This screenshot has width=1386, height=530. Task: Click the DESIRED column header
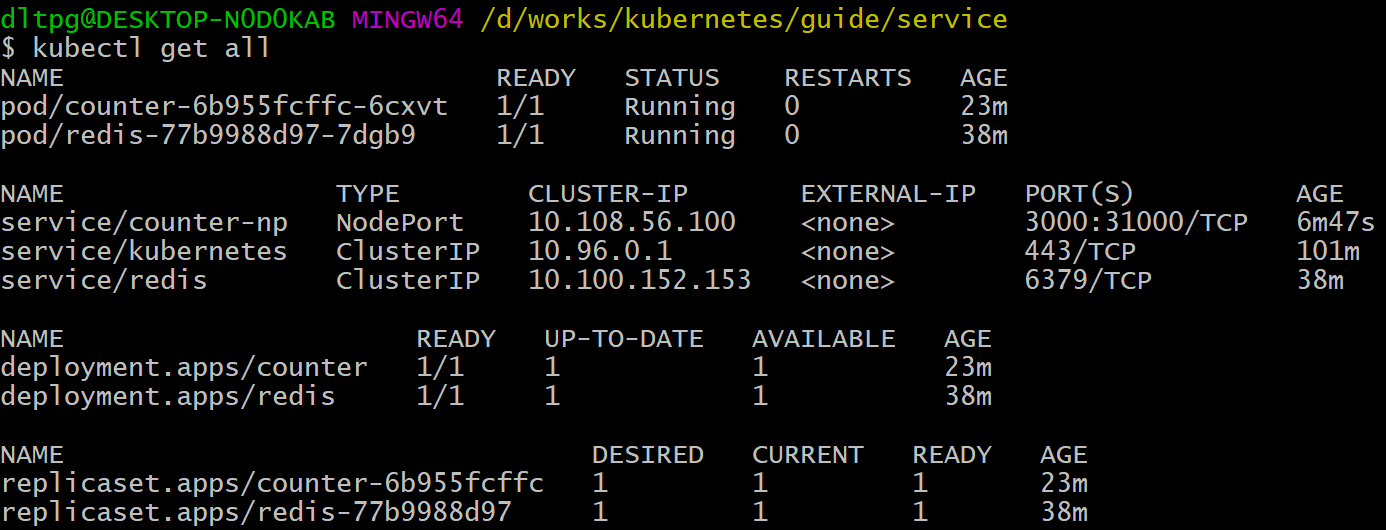tap(648, 455)
